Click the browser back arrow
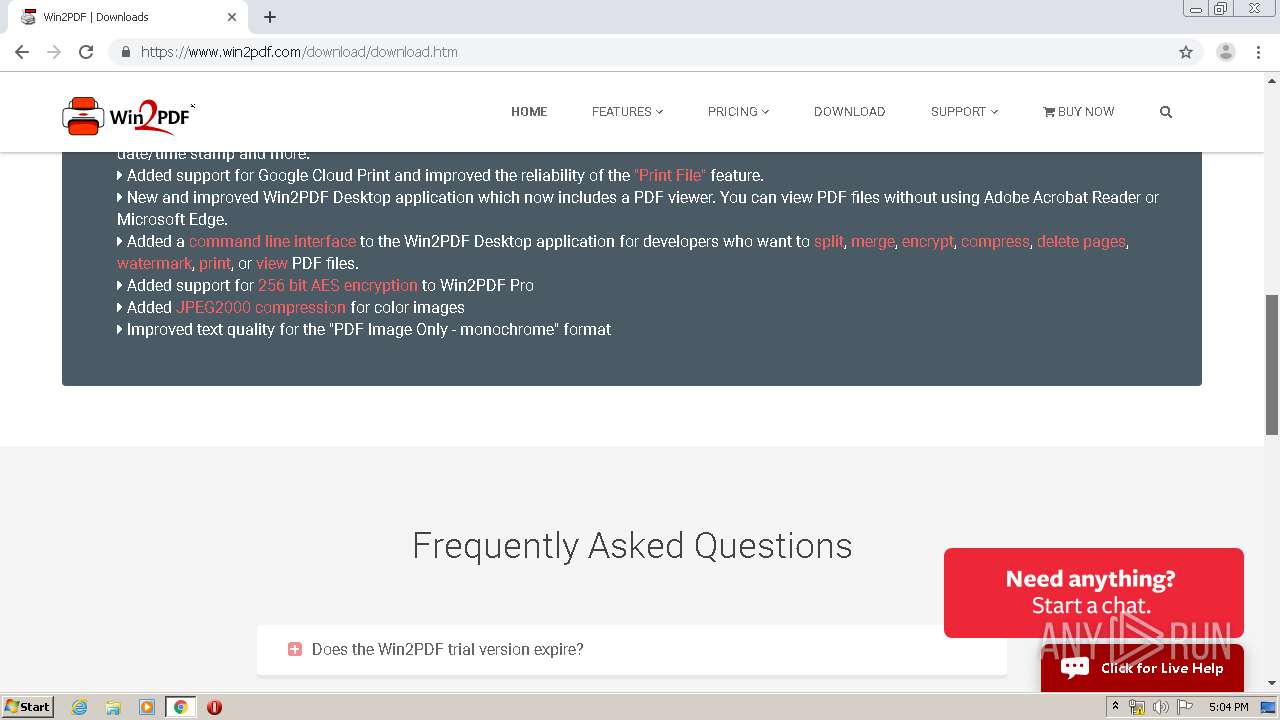 [x=22, y=52]
